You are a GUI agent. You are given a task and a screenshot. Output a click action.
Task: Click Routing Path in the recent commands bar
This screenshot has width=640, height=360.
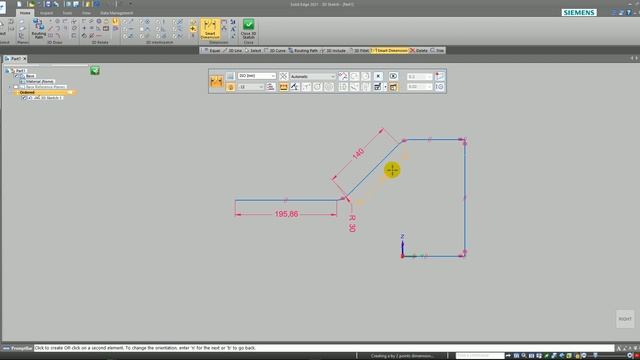pos(303,51)
